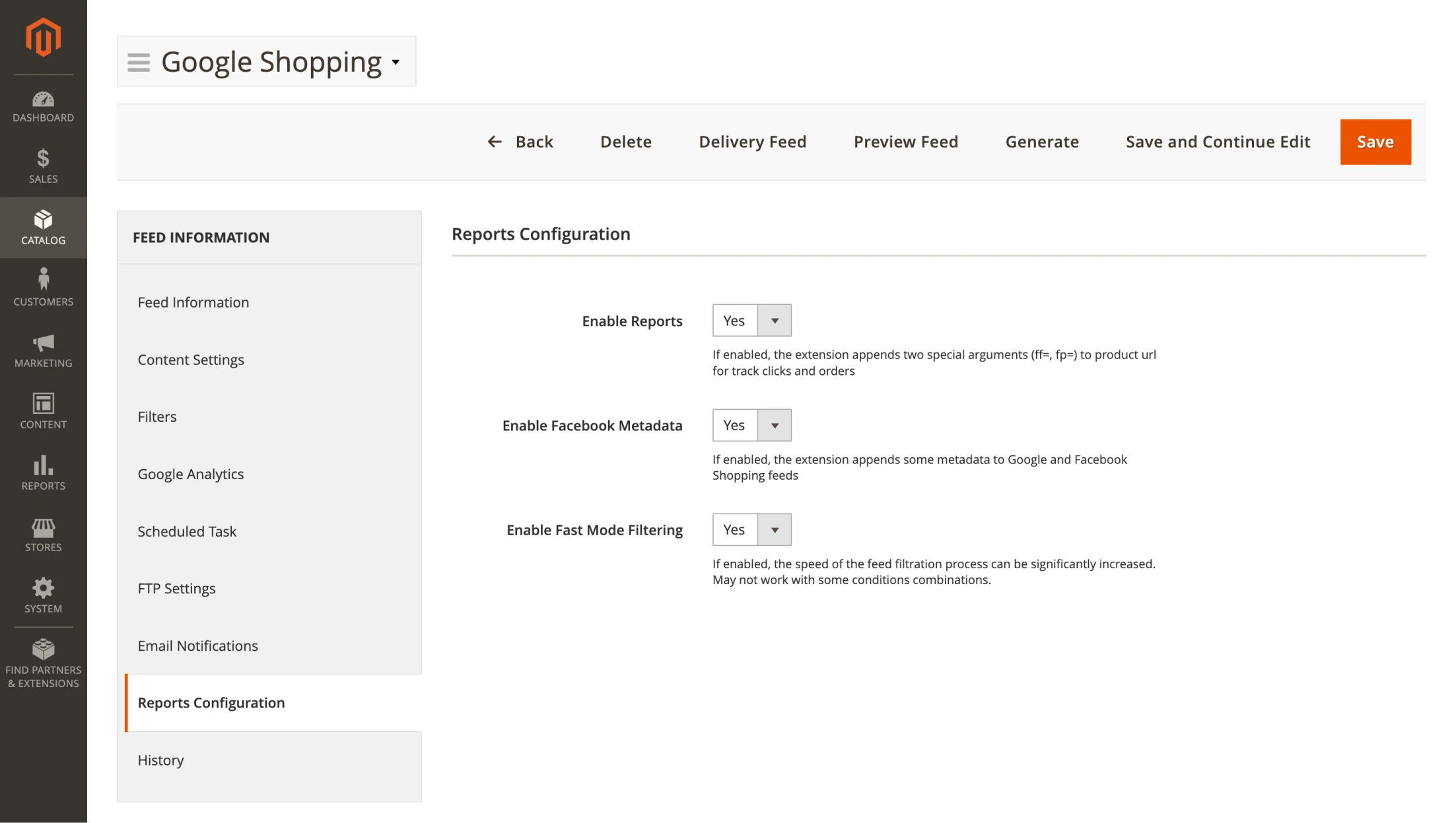Open System settings from the sidebar
This screenshot has height=823, width=1456.
pos(43,593)
